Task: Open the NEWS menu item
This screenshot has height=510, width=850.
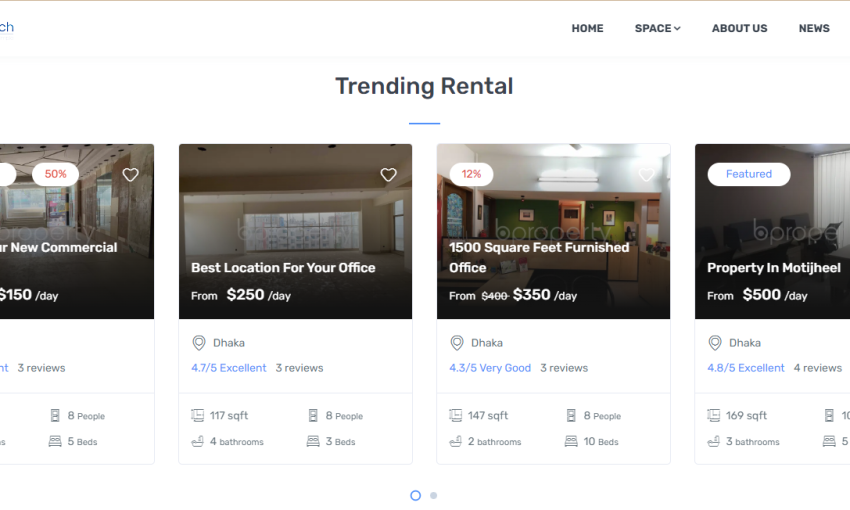Action: click(x=814, y=28)
